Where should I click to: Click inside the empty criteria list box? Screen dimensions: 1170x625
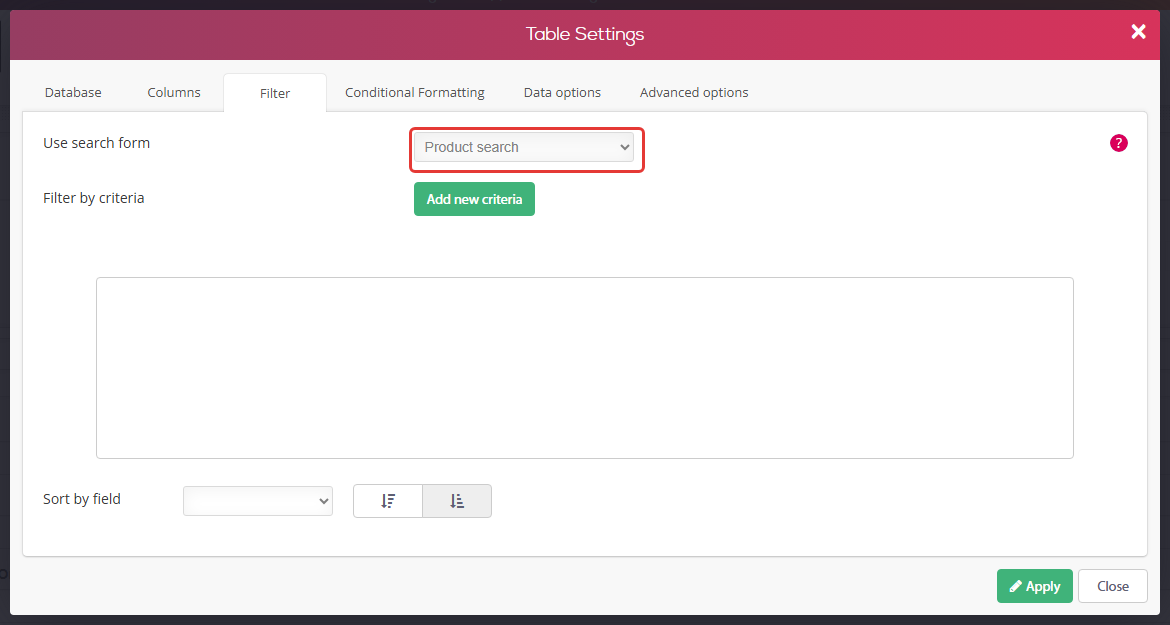coord(585,368)
